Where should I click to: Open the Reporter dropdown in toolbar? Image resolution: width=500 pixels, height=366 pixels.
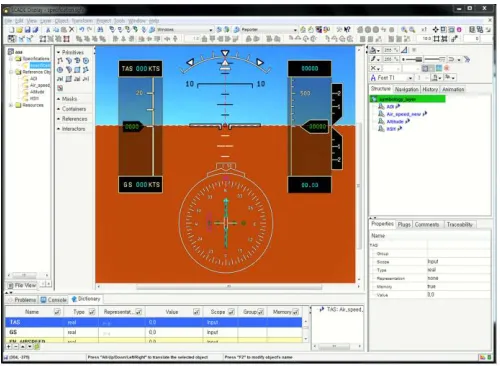click(295, 30)
